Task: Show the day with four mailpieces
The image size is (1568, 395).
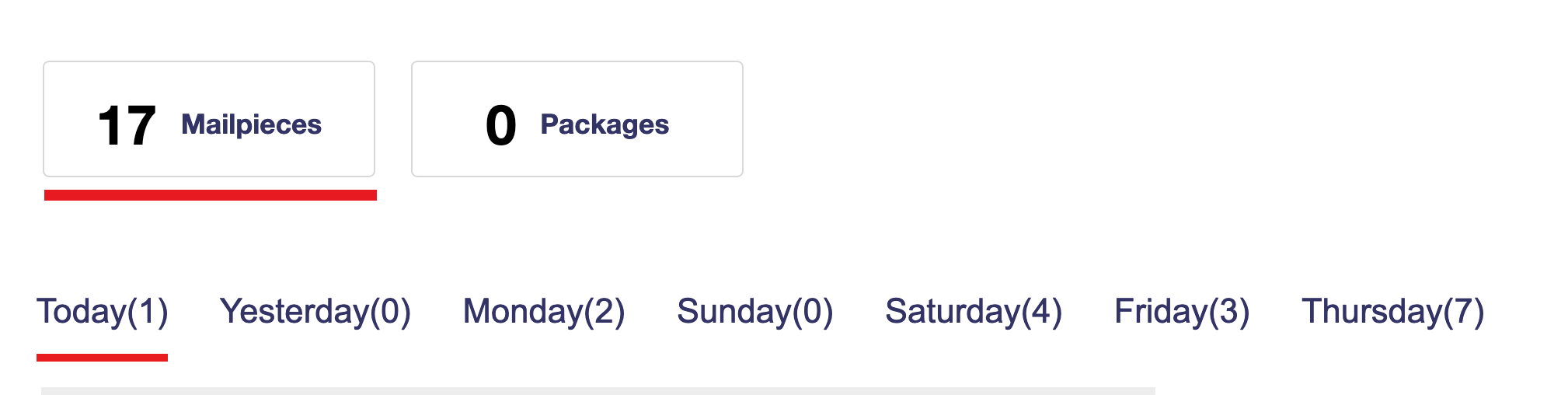Action: (x=974, y=312)
